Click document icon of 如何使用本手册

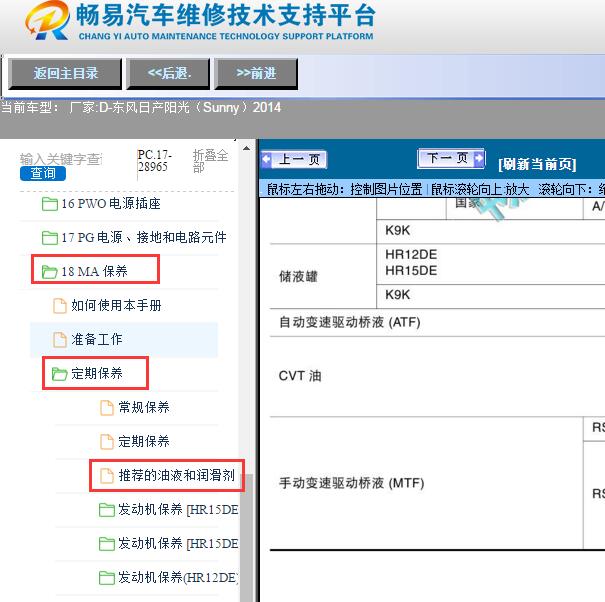pyautogui.click(x=60, y=306)
